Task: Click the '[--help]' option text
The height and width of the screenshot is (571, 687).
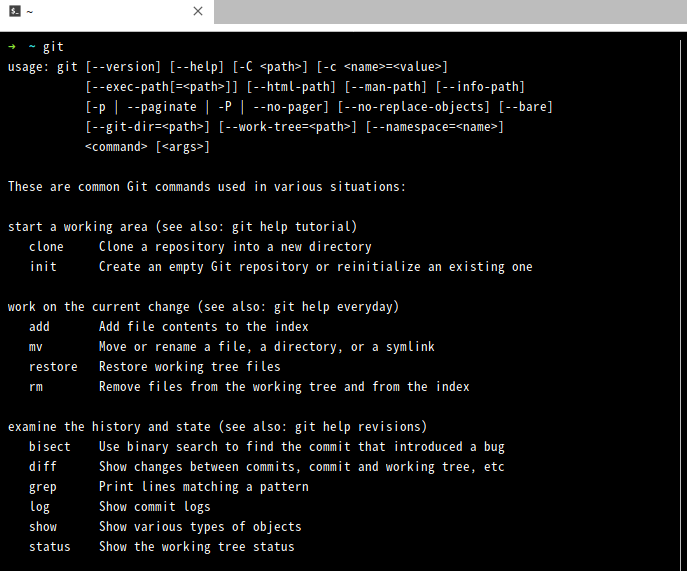Action: click(x=197, y=67)
